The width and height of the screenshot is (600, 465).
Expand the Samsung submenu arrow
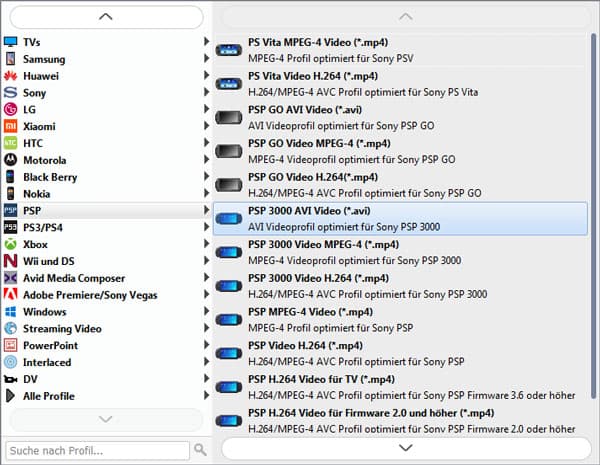click(x=206, y=58)
